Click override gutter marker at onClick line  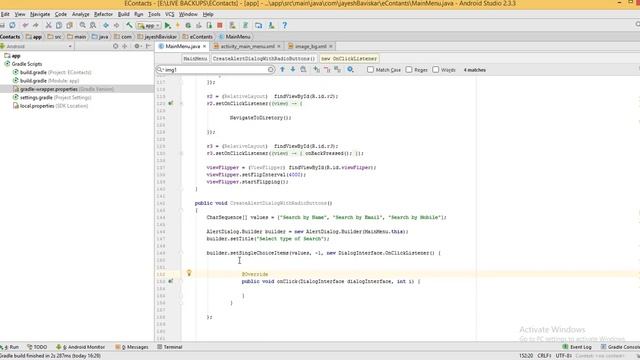[171, 281]
